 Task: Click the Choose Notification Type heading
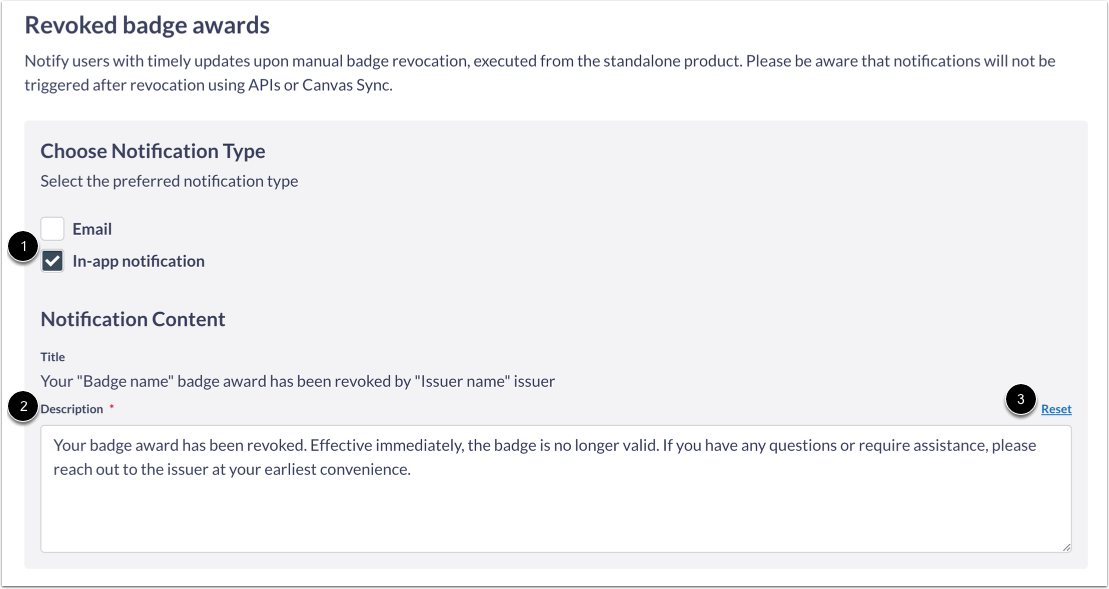[152, 151]
